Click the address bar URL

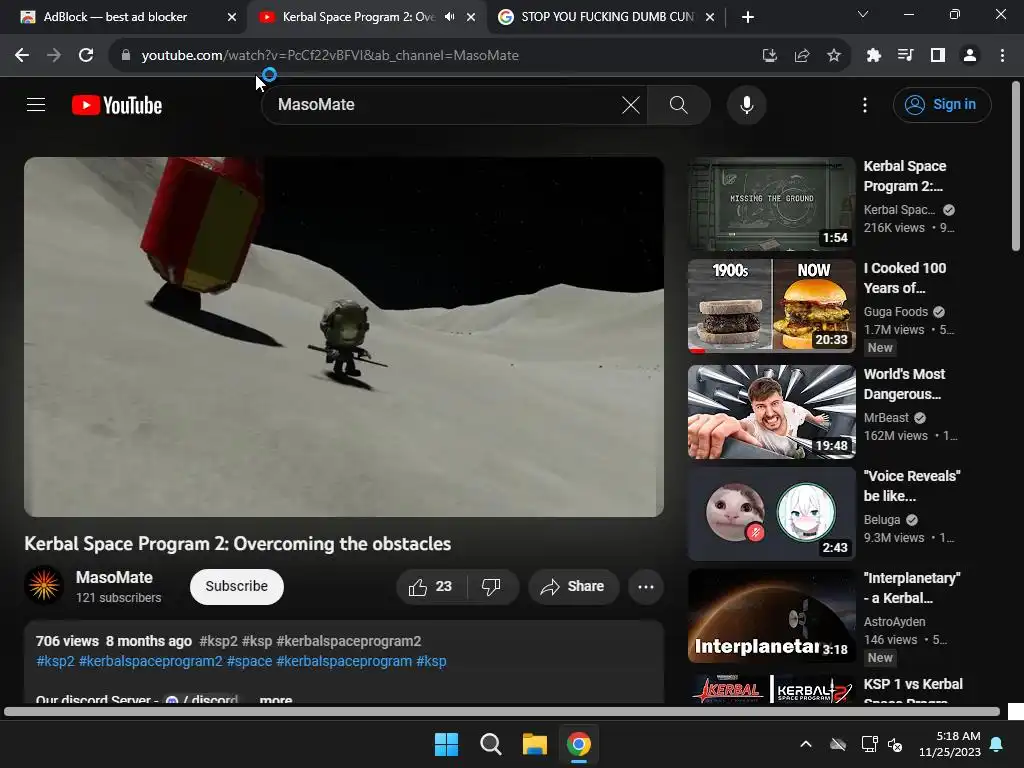point(330,56)
